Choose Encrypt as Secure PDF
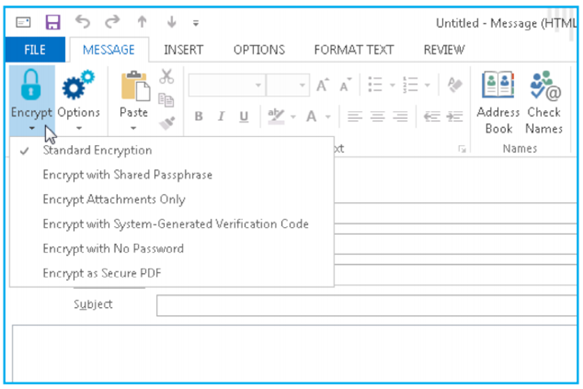Viewport: 583px width, 389px height. point(102,273)
